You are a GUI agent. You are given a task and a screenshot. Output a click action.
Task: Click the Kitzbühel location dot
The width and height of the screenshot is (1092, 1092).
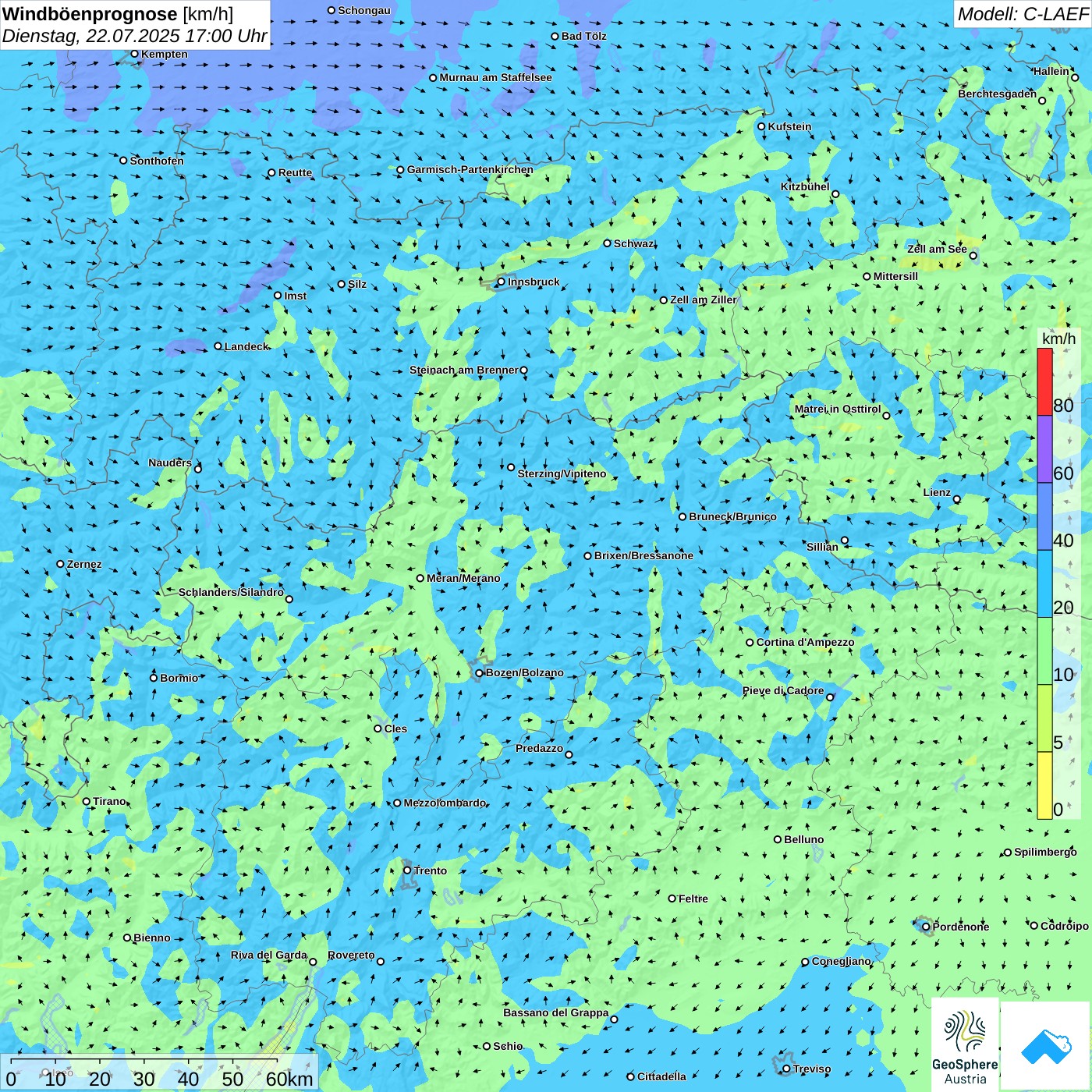(835, 194)
